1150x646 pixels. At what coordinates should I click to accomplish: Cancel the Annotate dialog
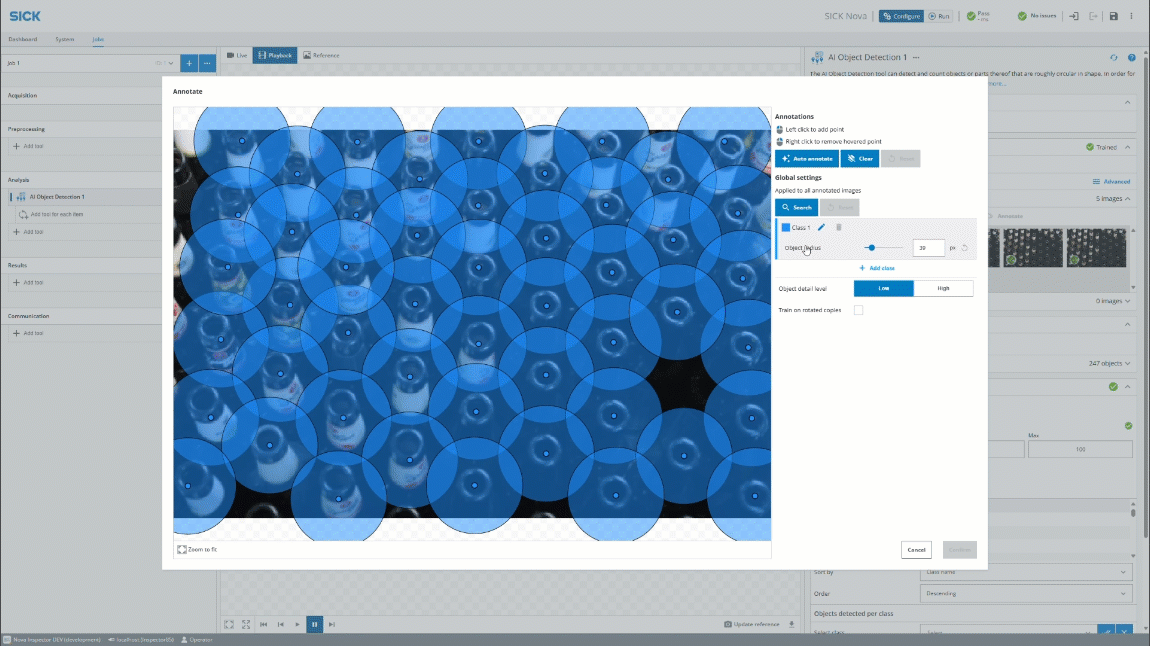pyautogui.click(x=916, y=550)
